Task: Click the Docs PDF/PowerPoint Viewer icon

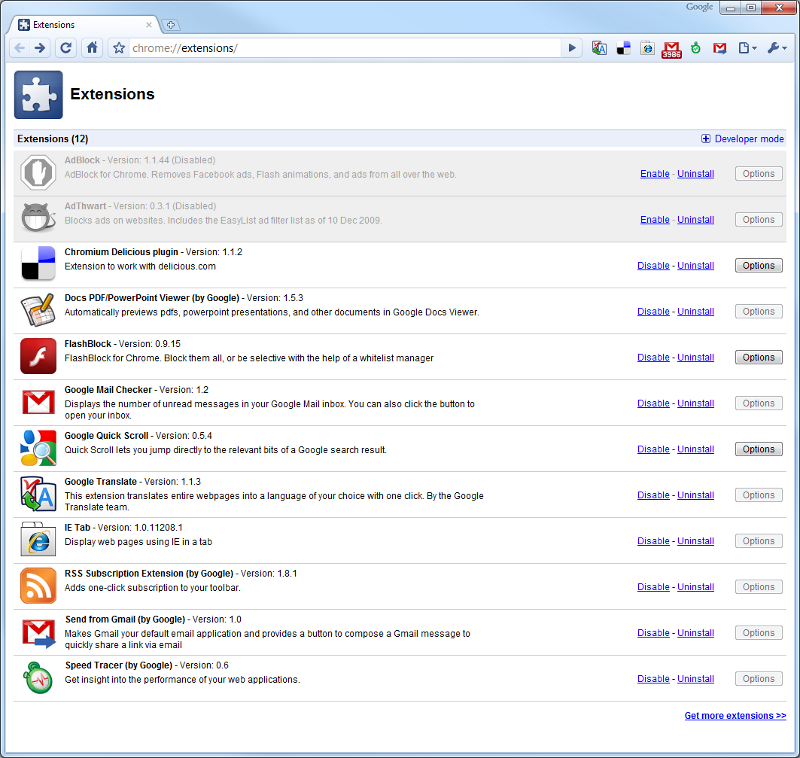Action: pos(38,309)
